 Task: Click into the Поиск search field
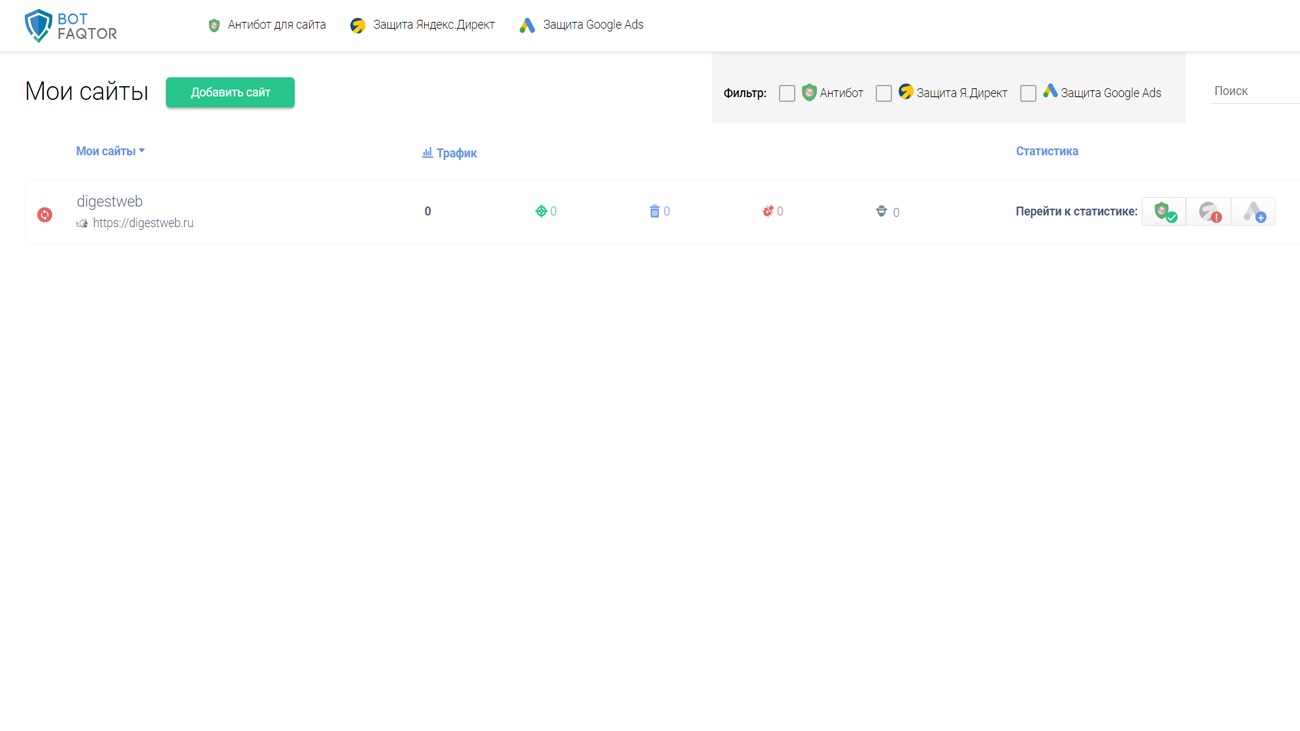(1253, 91)
